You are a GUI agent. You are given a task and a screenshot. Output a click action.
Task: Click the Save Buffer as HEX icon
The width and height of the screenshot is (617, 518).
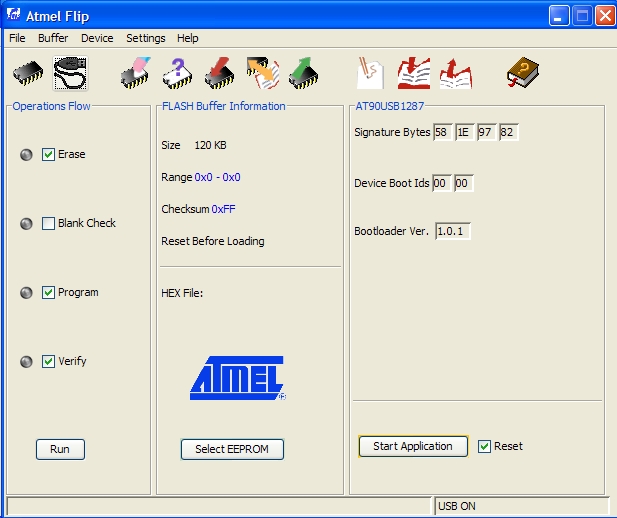455,73
